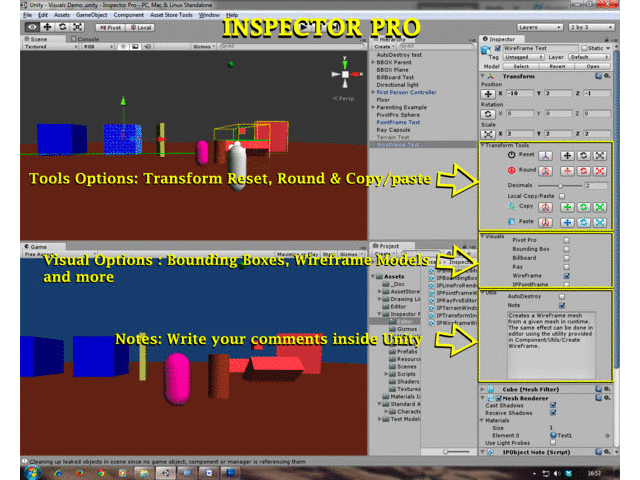The width and height of the screenshot is (640, 480).
Task: Enable AutoDestroy checkbox
Action: point(562,296)
